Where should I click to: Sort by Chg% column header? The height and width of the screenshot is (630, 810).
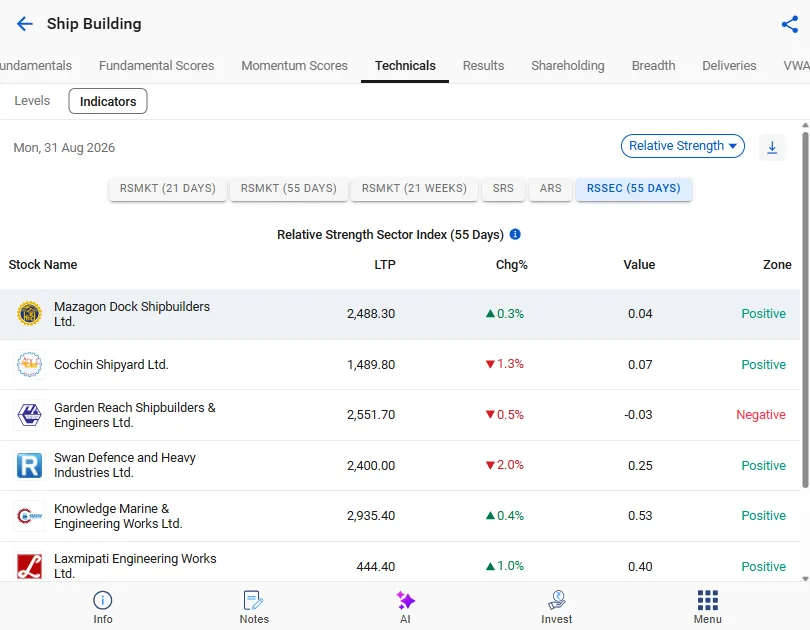coord(511,264)
